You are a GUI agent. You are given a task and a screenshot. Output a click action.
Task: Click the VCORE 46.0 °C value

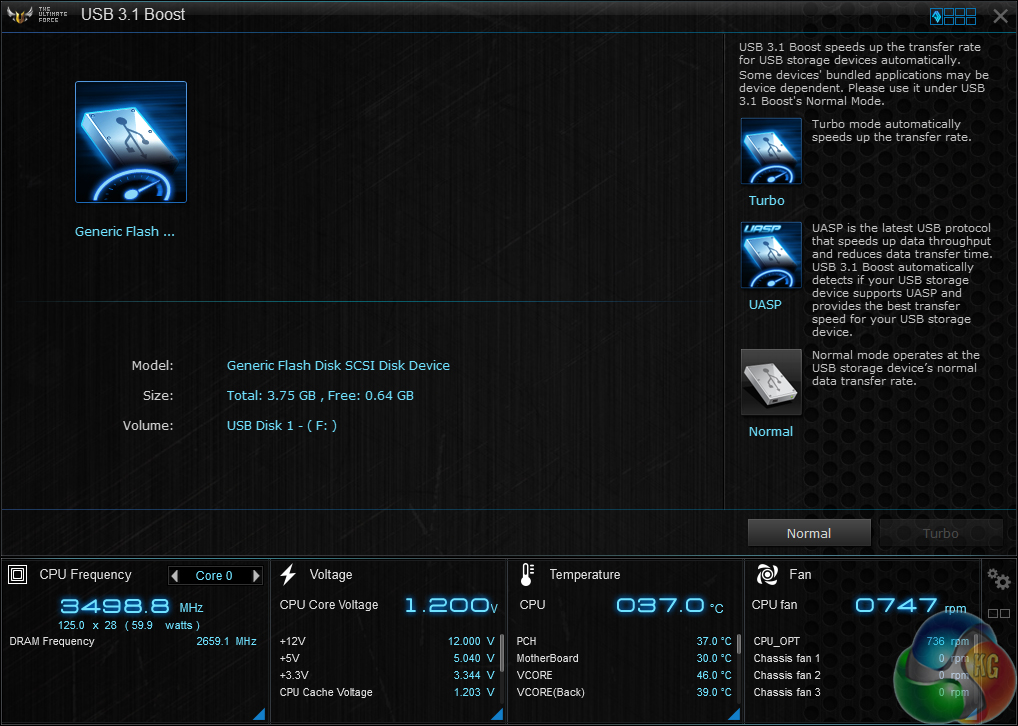pyautogui.click(x=714, y=675)
